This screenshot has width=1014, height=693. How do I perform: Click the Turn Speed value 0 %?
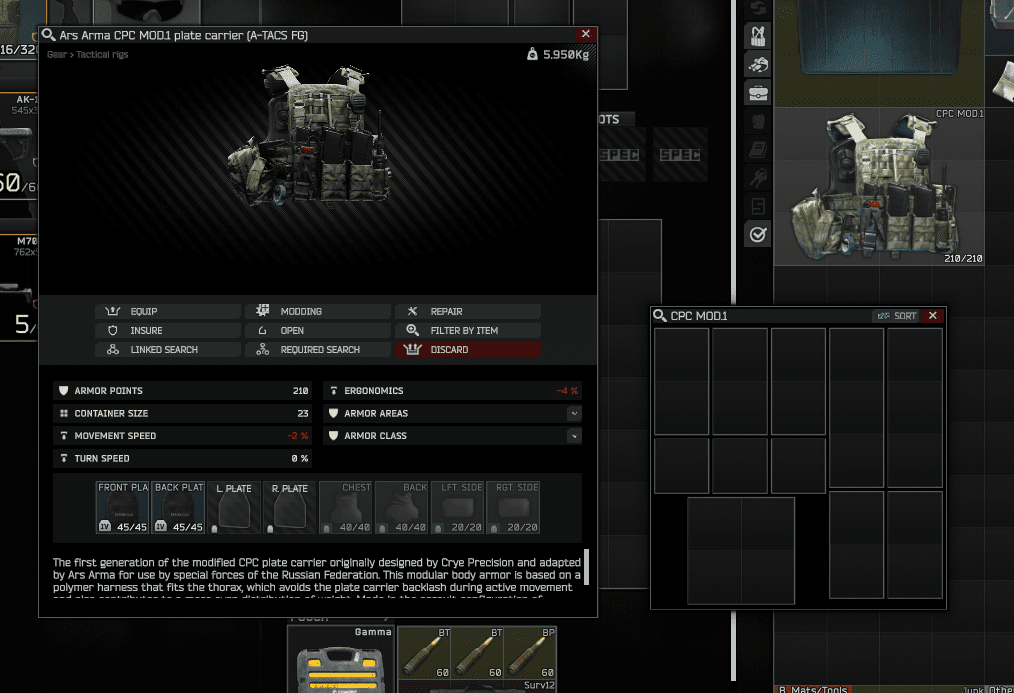click(x=299, y=458)
